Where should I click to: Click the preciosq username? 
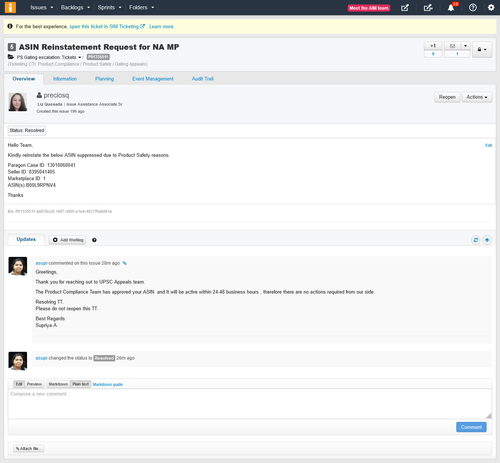coord(56,95)
